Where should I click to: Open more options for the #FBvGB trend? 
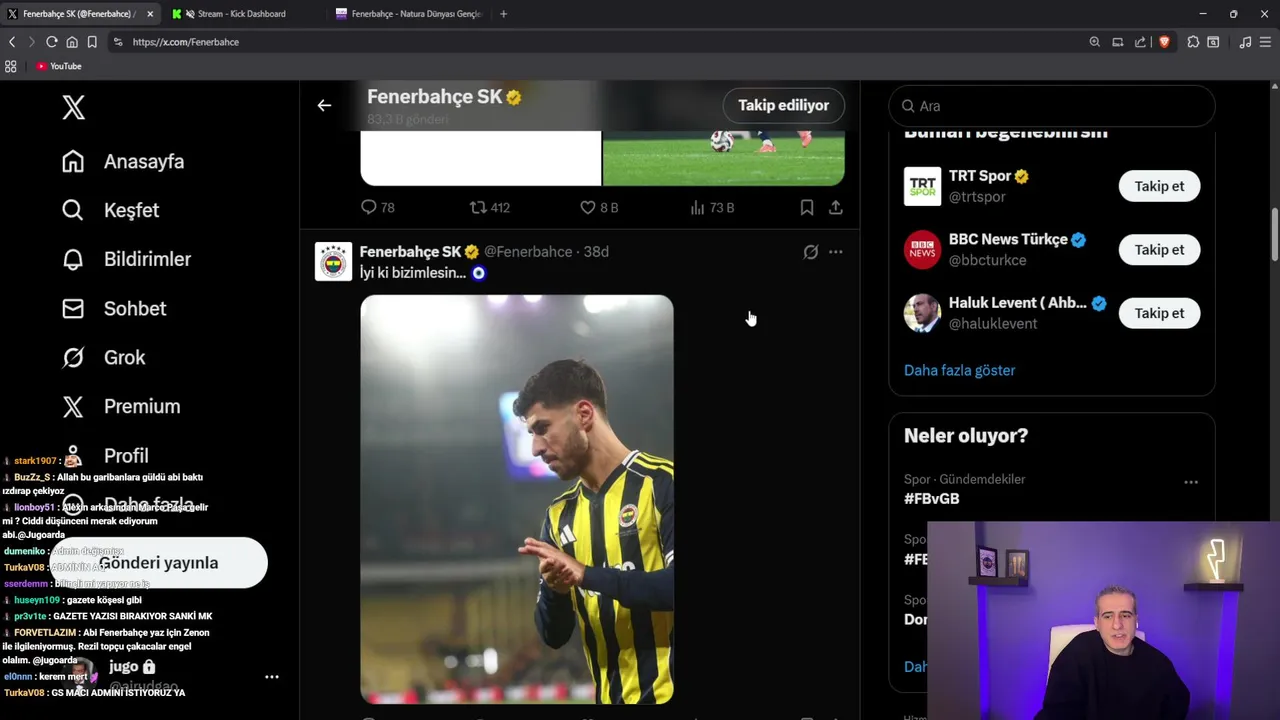click(x=1191, y=482)
